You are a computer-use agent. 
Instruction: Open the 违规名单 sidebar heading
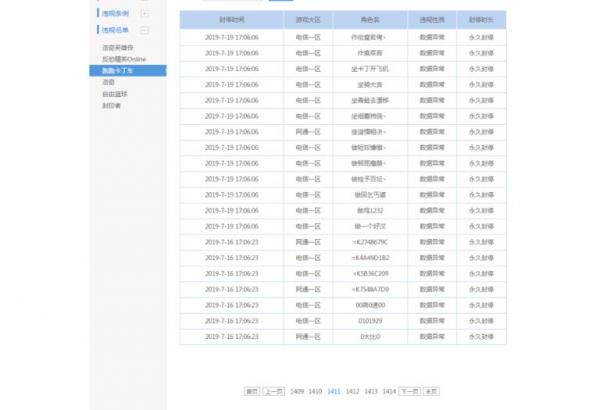[x=115, y=30]
